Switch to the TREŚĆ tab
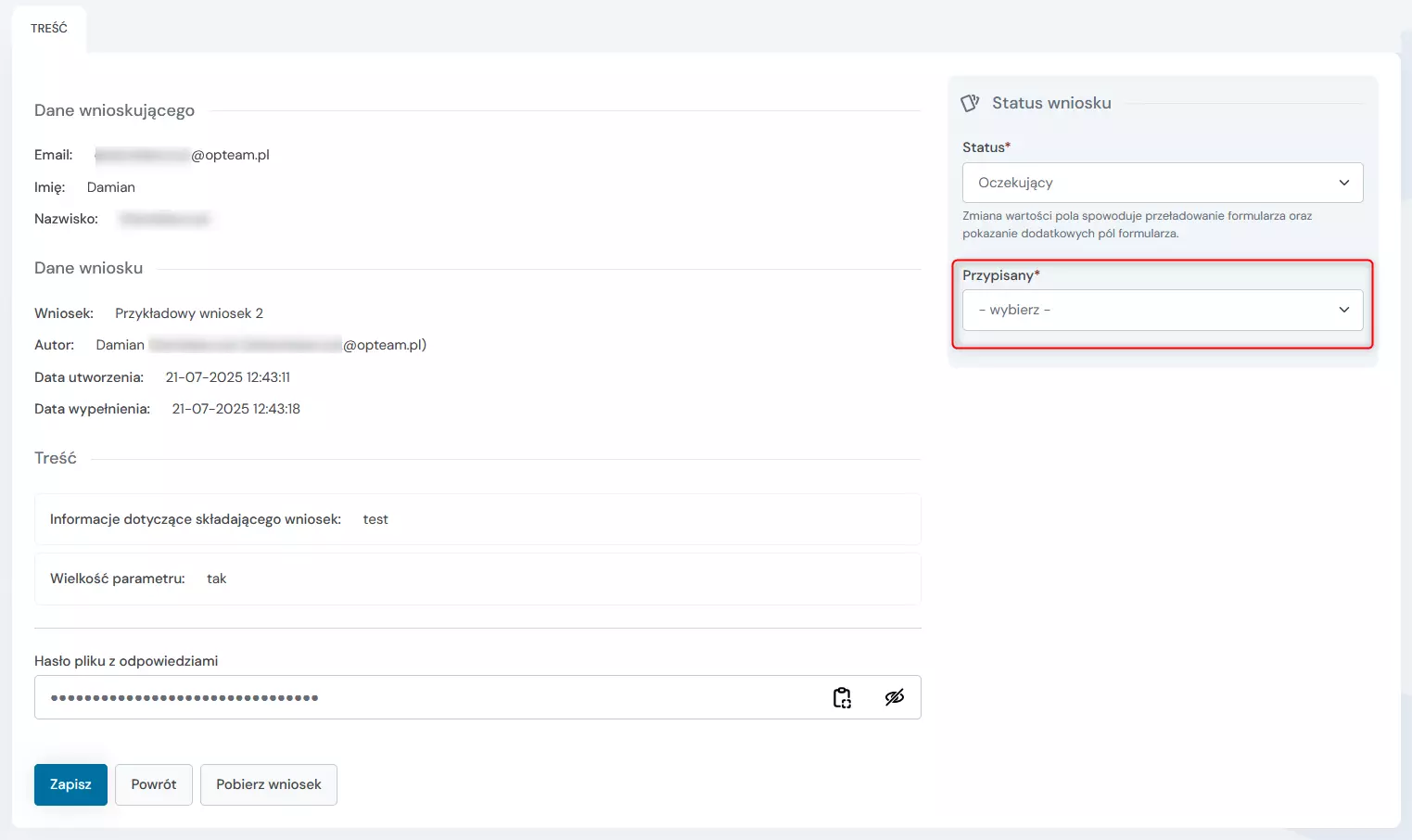Viewport: 1412px width, 840px height. pos(49,29)
